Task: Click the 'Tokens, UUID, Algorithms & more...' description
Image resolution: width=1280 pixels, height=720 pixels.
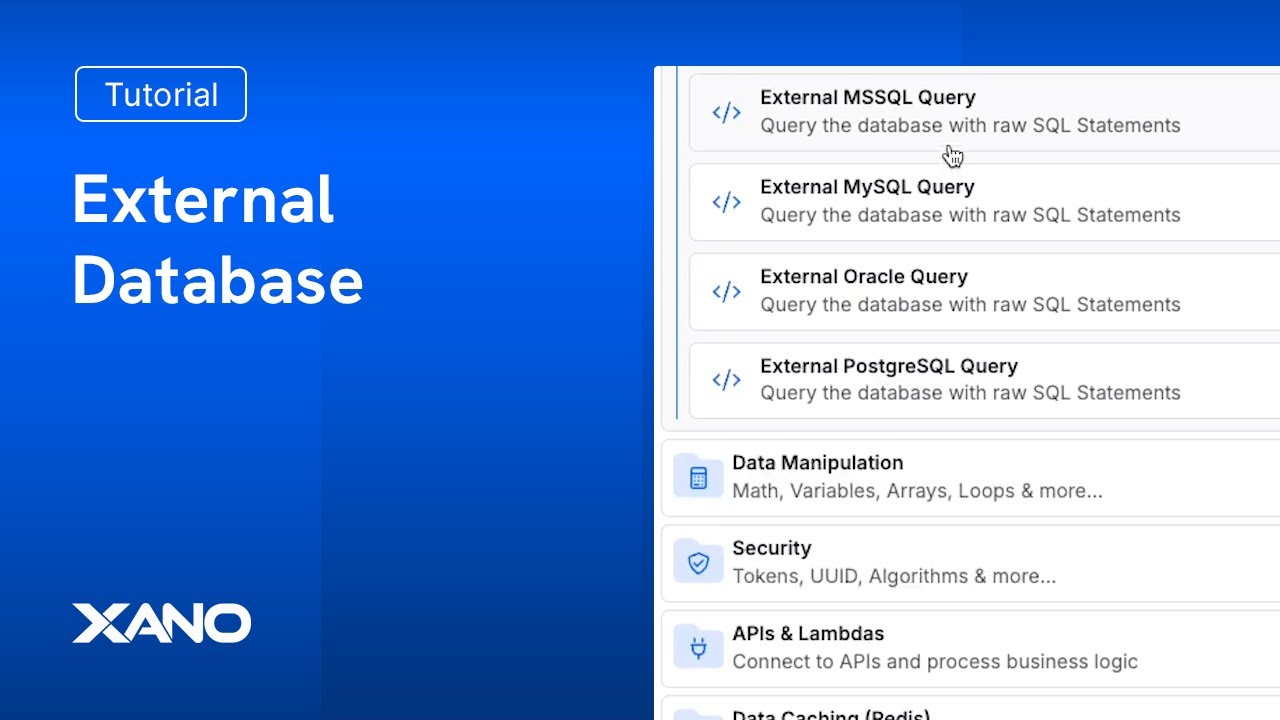Action: 893,576
